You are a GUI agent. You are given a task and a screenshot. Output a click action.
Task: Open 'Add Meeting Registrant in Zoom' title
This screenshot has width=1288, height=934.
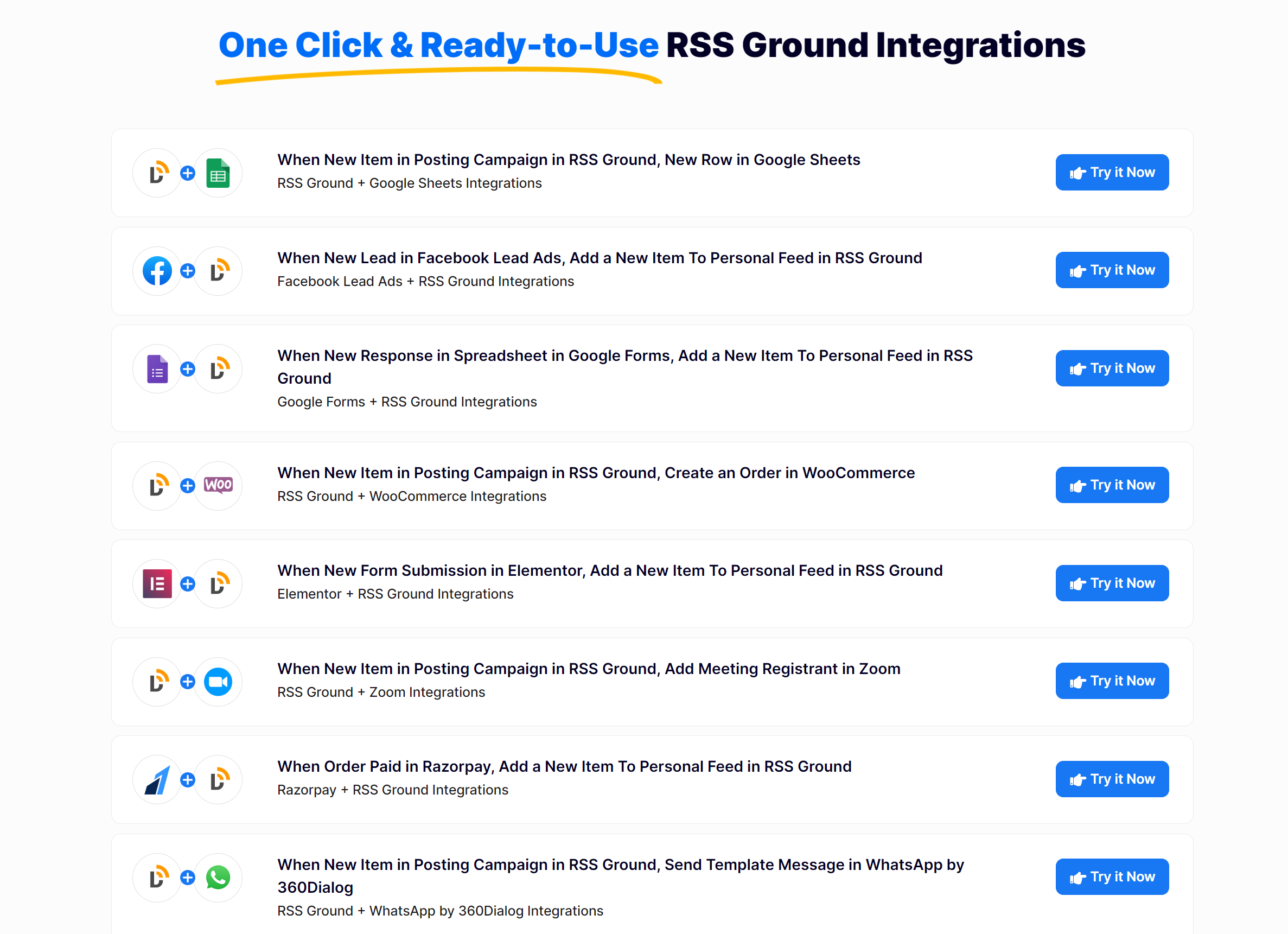589,669
